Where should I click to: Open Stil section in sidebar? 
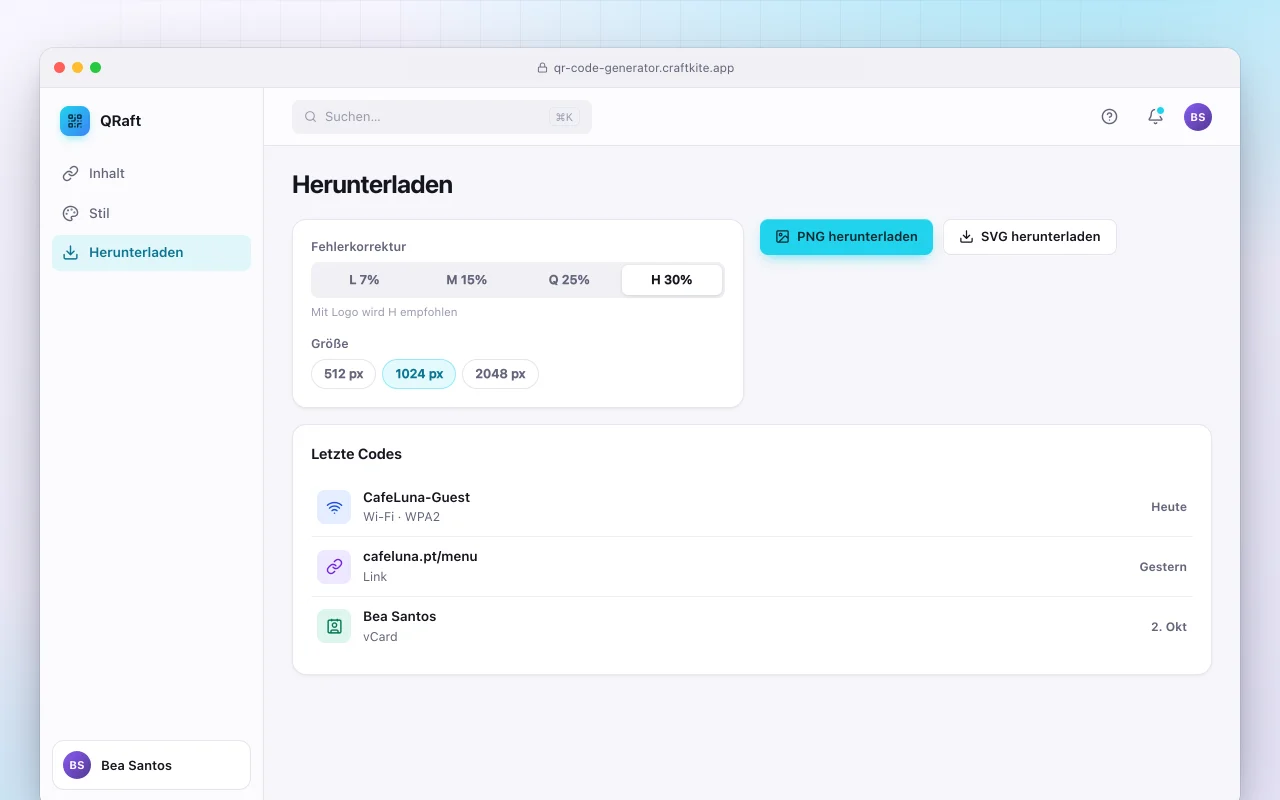click(x=151, y=213)
